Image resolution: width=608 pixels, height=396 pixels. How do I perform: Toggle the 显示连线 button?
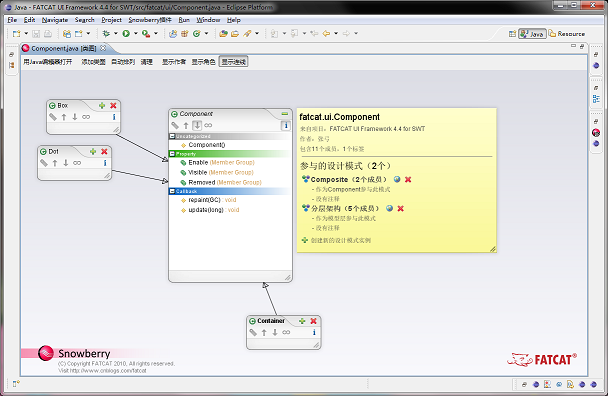point(233,62)
